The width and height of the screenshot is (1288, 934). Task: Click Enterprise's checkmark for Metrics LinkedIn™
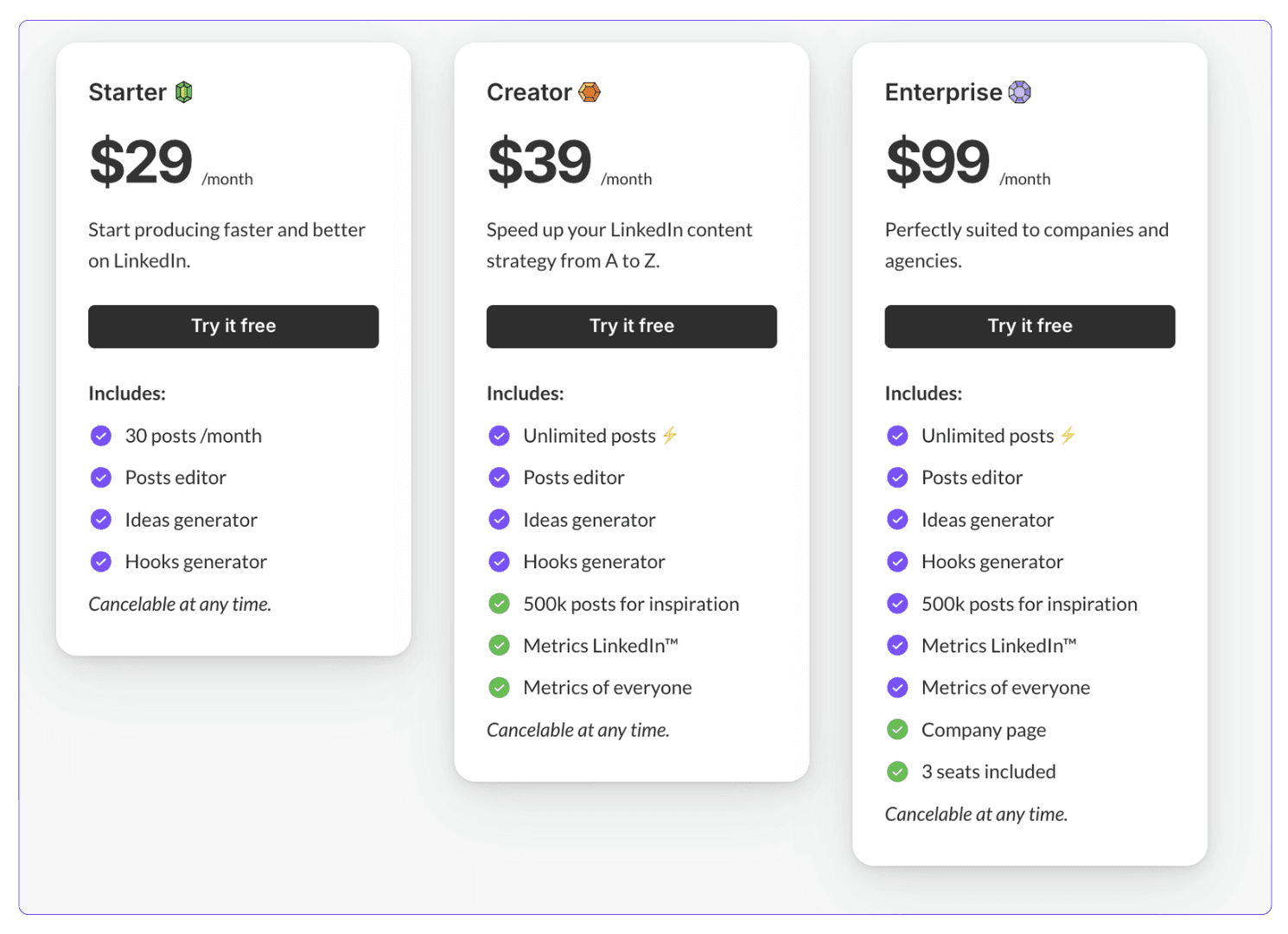[897, 645]
